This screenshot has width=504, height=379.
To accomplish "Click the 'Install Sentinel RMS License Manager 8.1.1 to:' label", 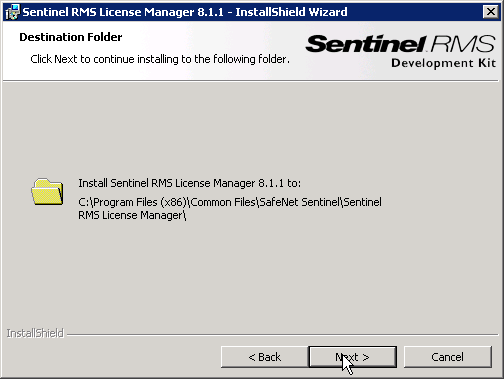I will (x=189, y=183).
